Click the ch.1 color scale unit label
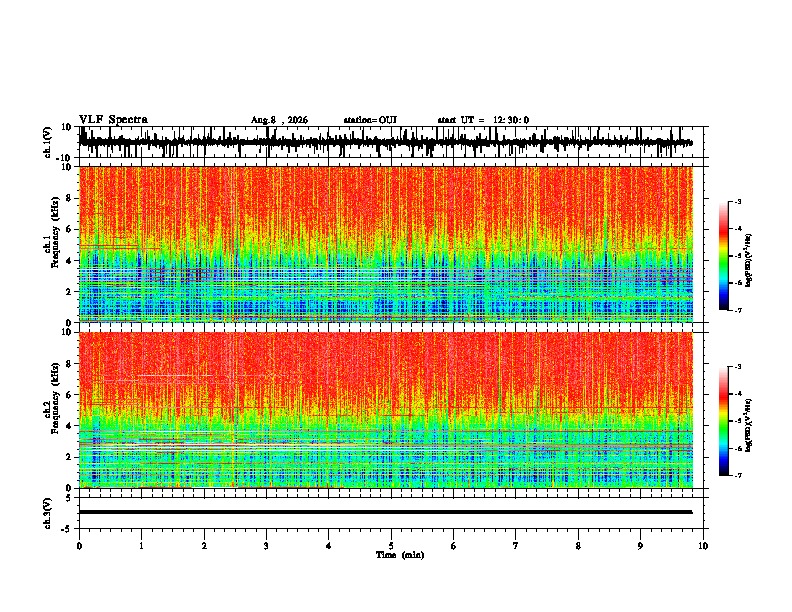Screen dimensions: 792x612 [749, 261]
